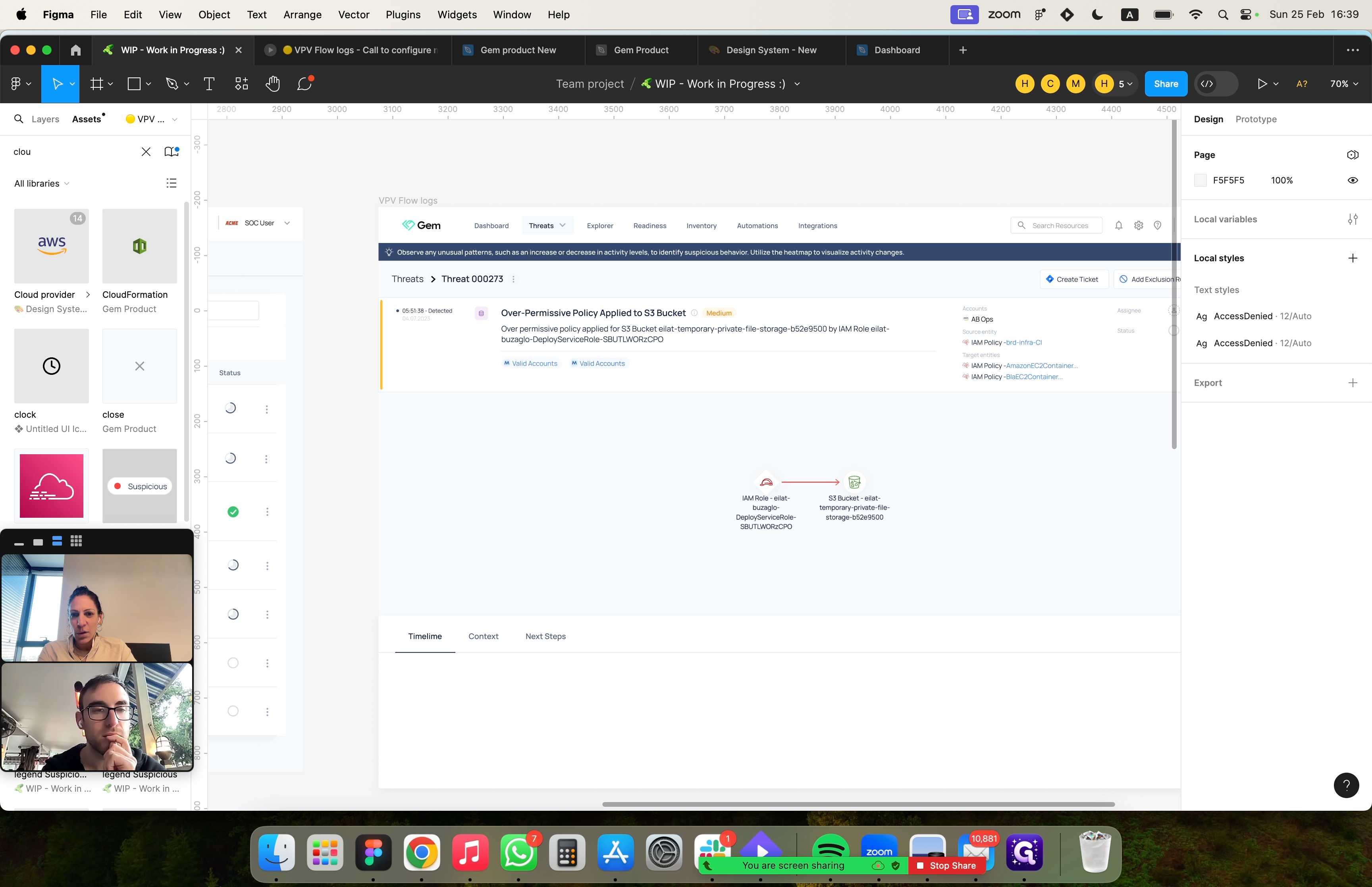Image resolution: width=1372 pixels, height=887 pixels.
Task: Open the Resources components tool
Action: coord(241,84)
